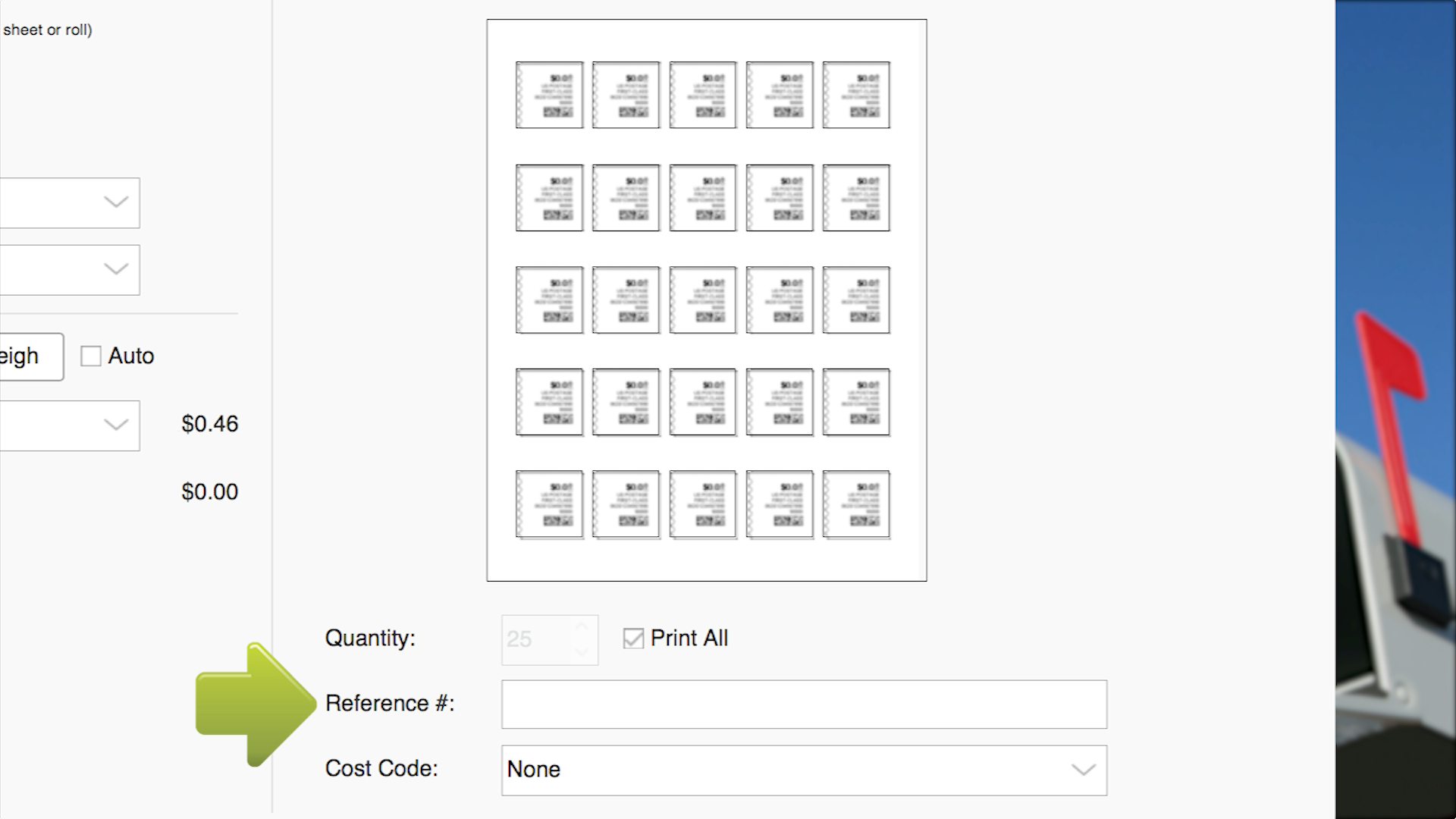Select the top-right stamp on the sheet
Viewport: 1456px width, 819px height.
point(856,96)
